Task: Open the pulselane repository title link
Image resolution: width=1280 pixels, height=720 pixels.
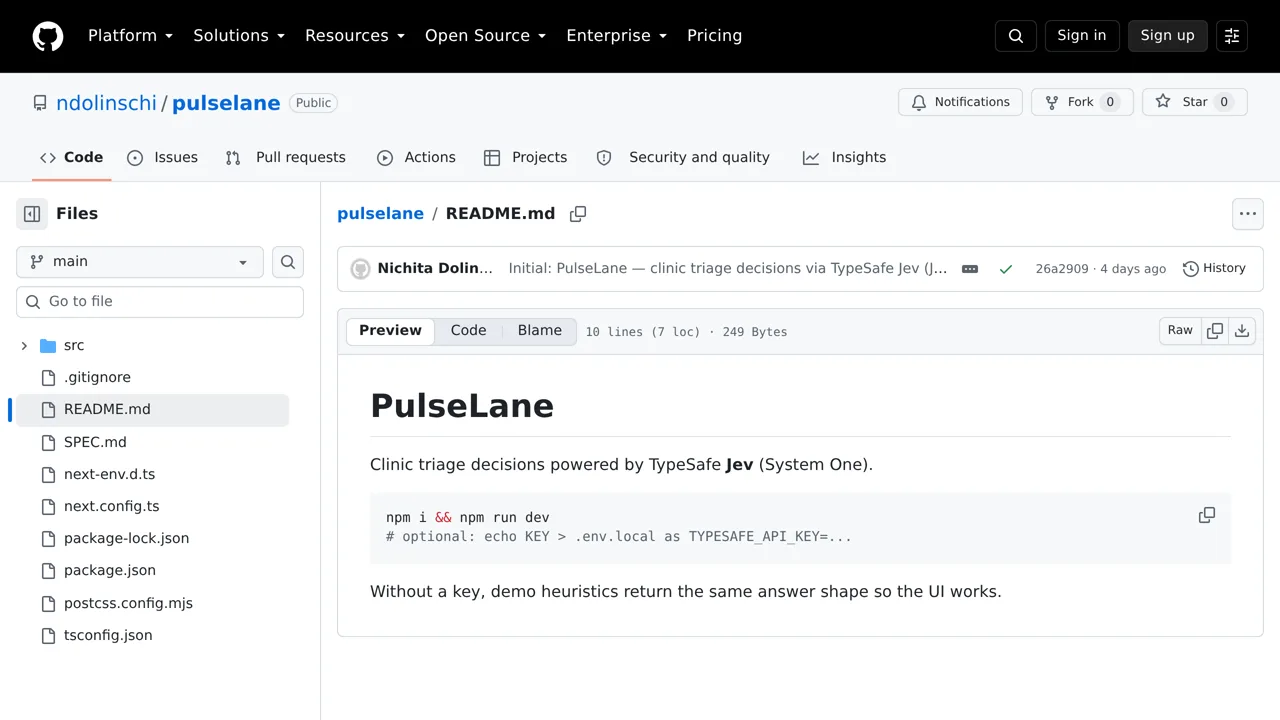Action: 226,103
